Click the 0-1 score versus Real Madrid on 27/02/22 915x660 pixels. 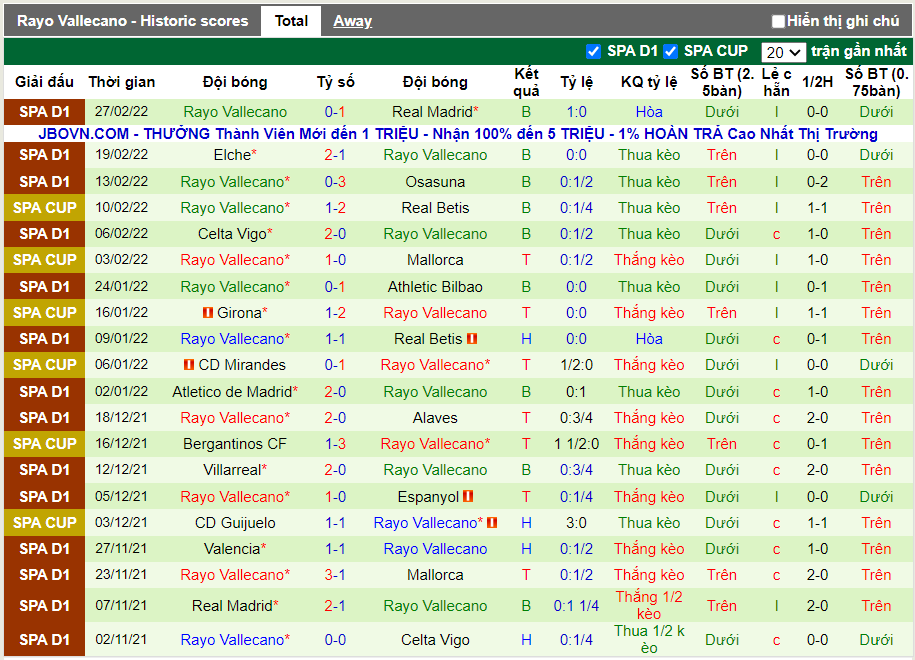(335, 111)
